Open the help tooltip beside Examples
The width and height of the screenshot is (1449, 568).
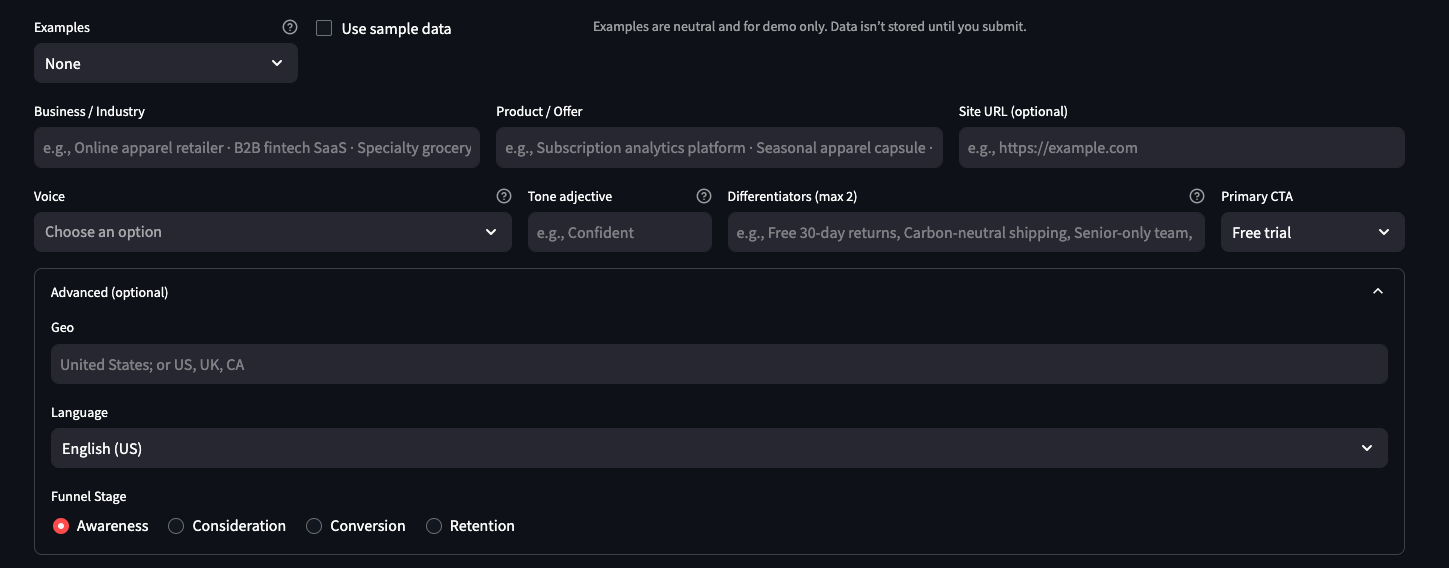[x=290, y=28]
